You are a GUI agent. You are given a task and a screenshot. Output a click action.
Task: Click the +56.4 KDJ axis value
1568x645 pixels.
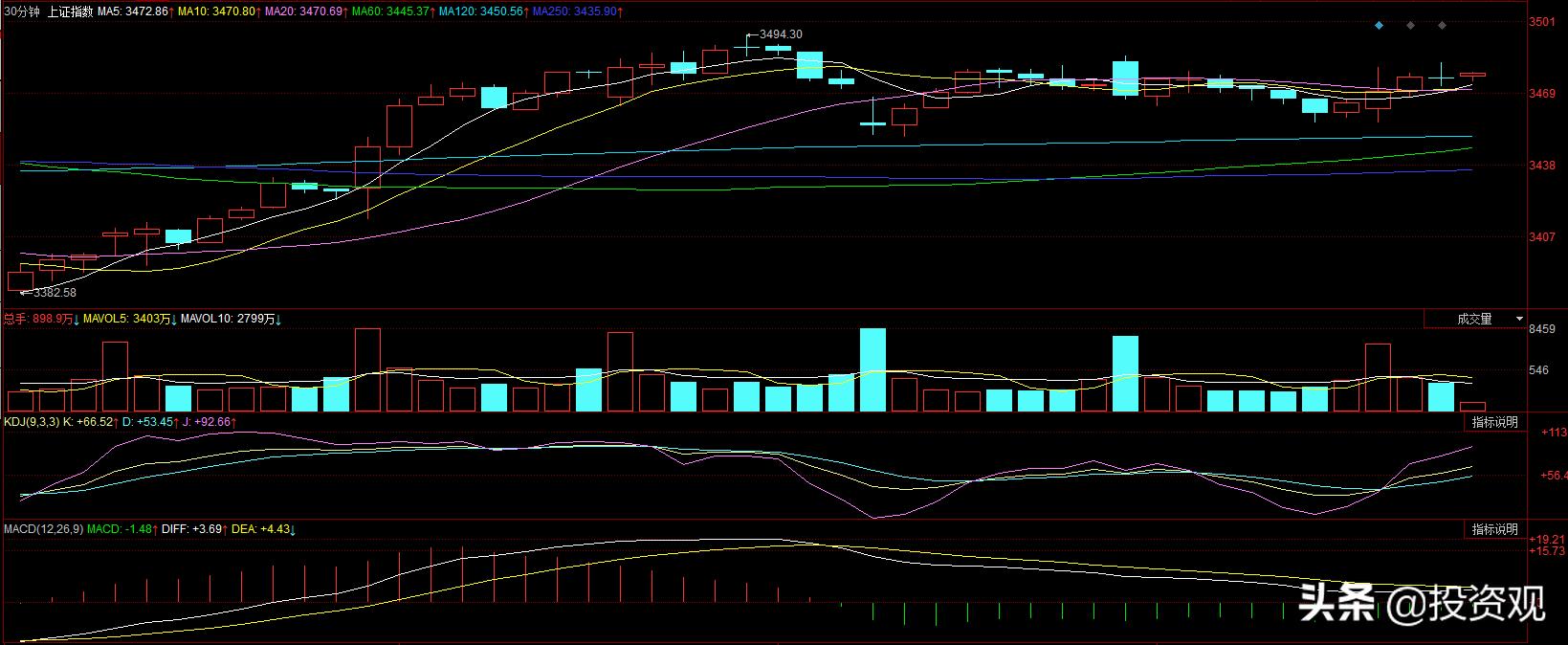[1553, 476]
